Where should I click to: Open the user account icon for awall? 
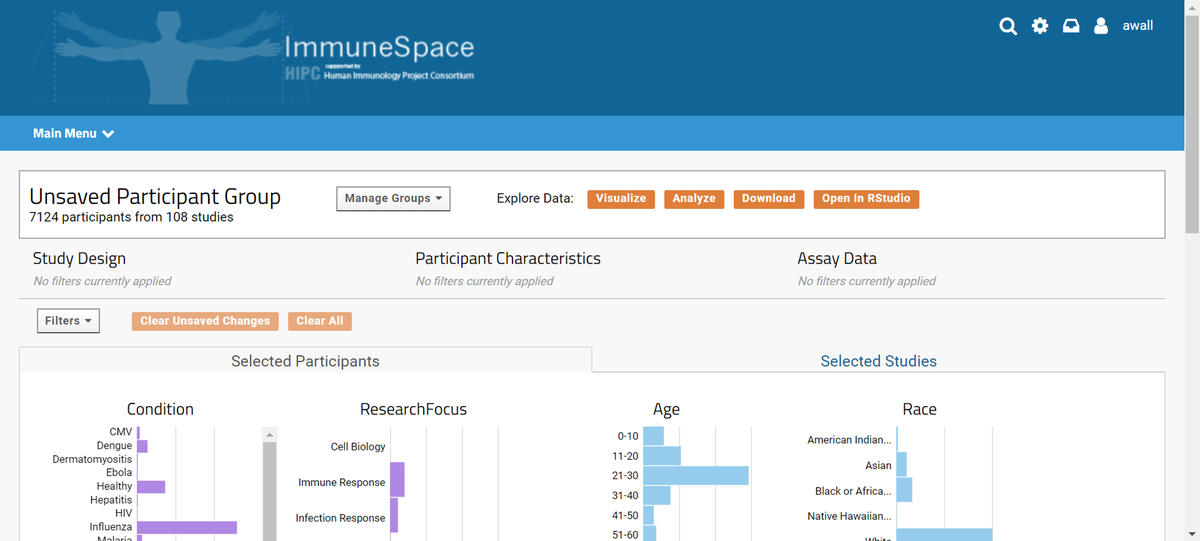coord(1101,26)
